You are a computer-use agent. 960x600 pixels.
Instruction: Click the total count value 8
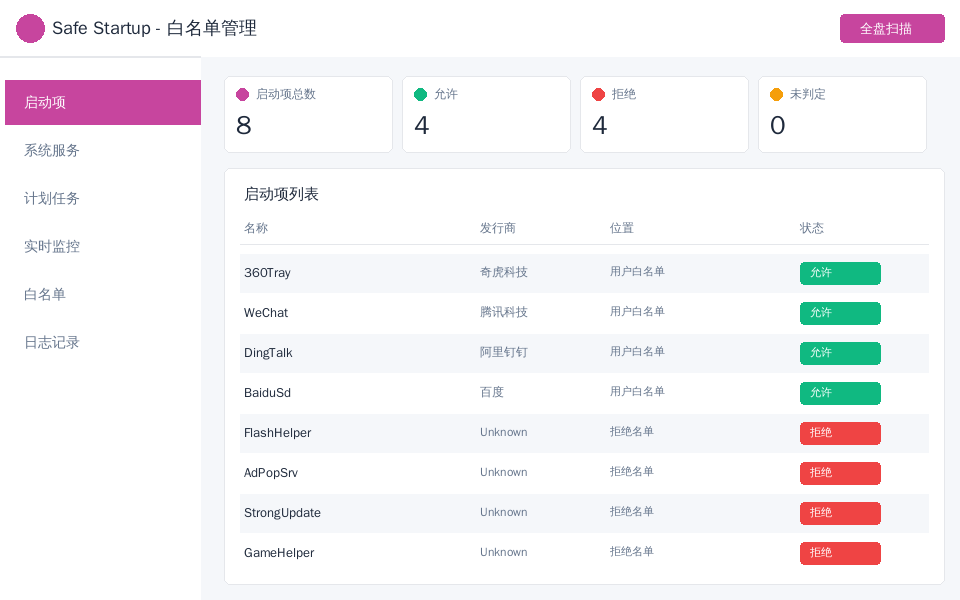pyautogui.click(x=244, y=126)
